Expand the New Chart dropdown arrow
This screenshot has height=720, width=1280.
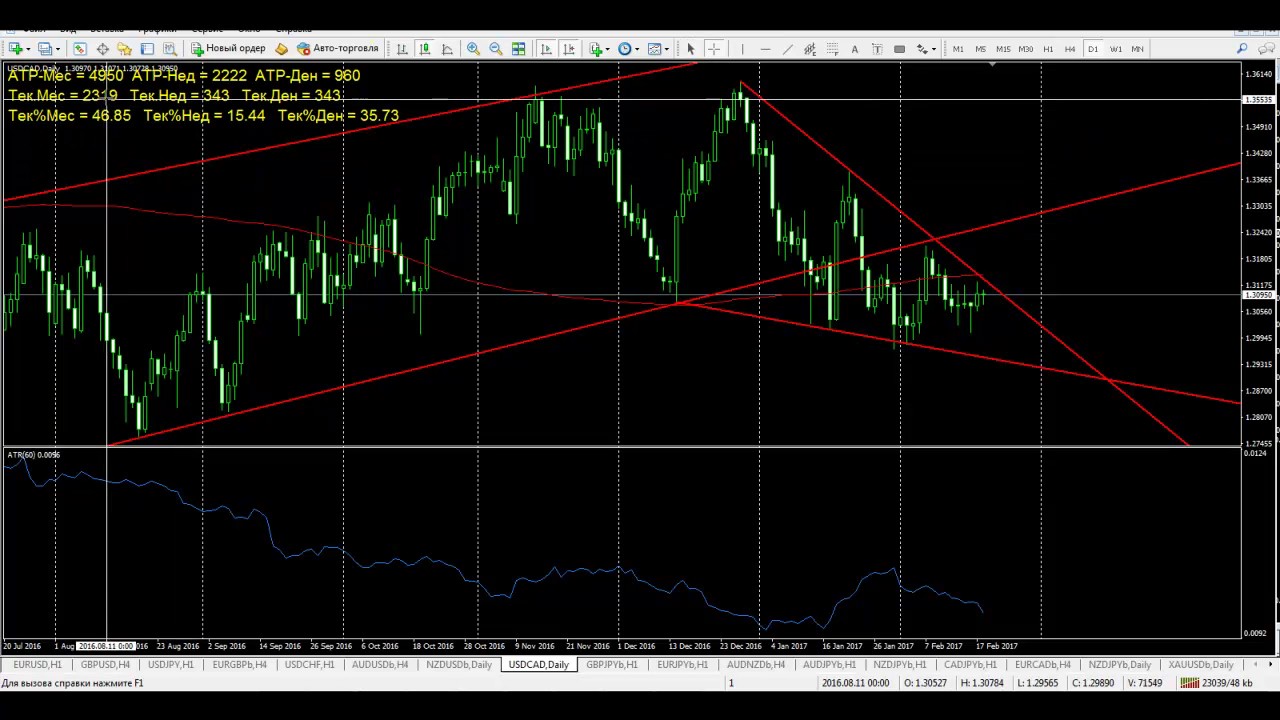pos(29,48)
